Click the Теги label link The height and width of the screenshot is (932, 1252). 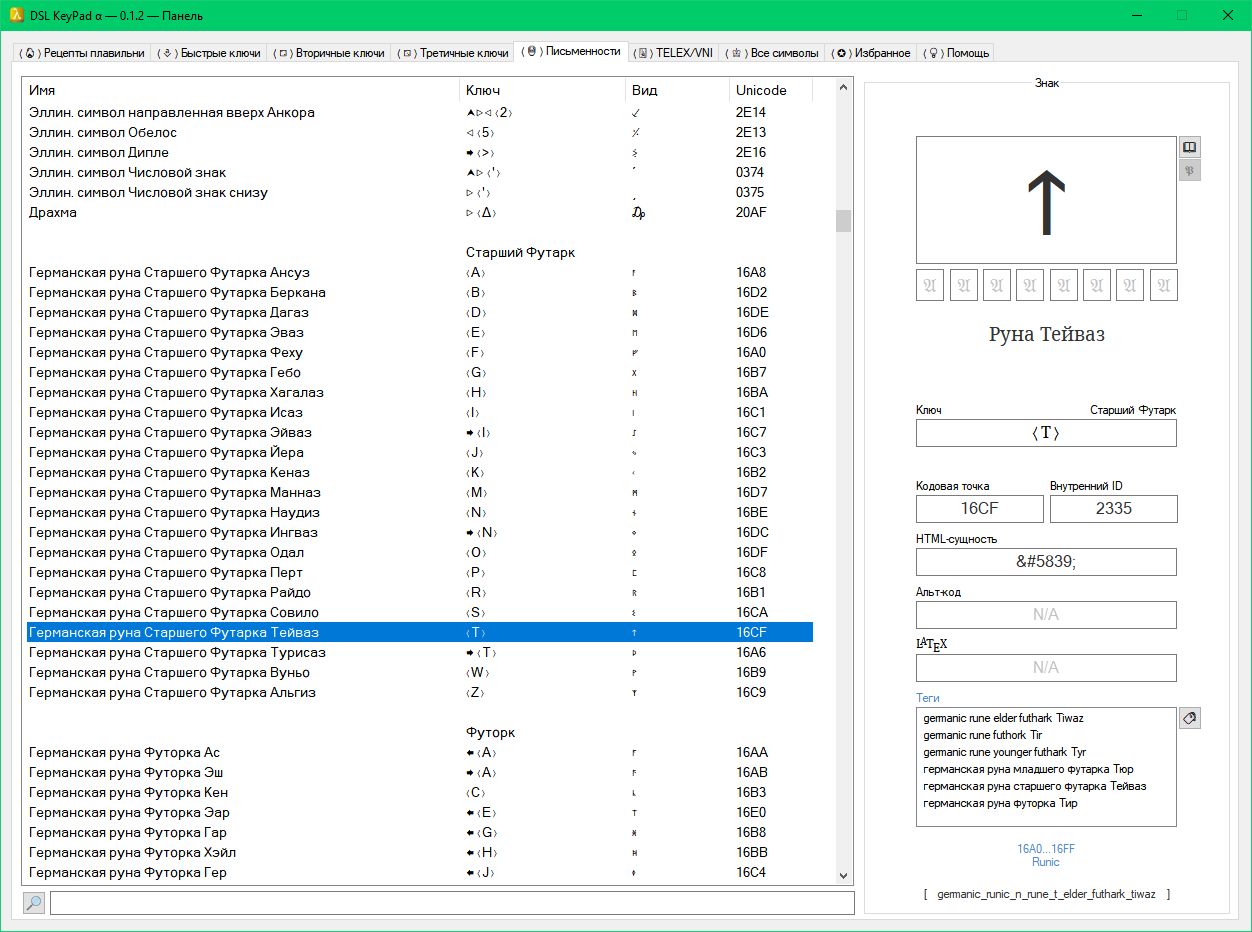click(x=927, y=698)
